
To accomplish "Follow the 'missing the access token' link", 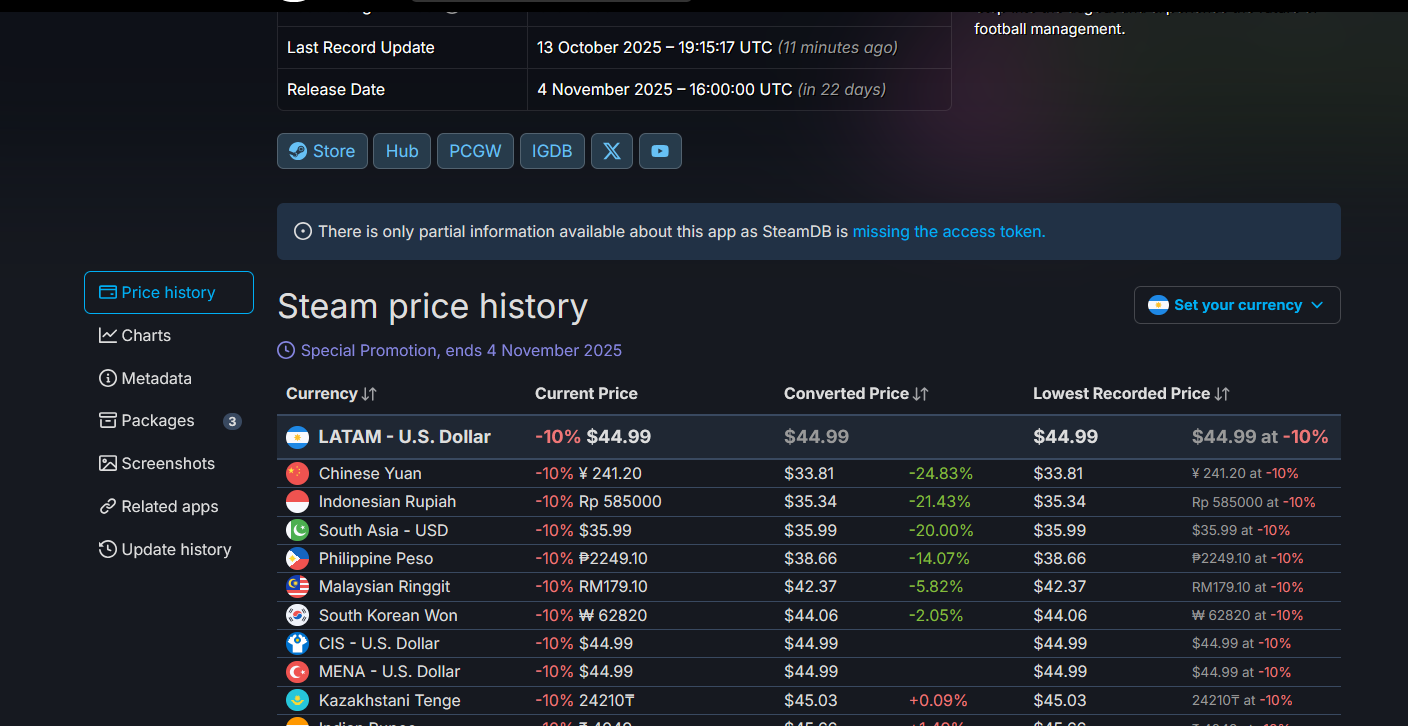I will click(x=948, y=231).
